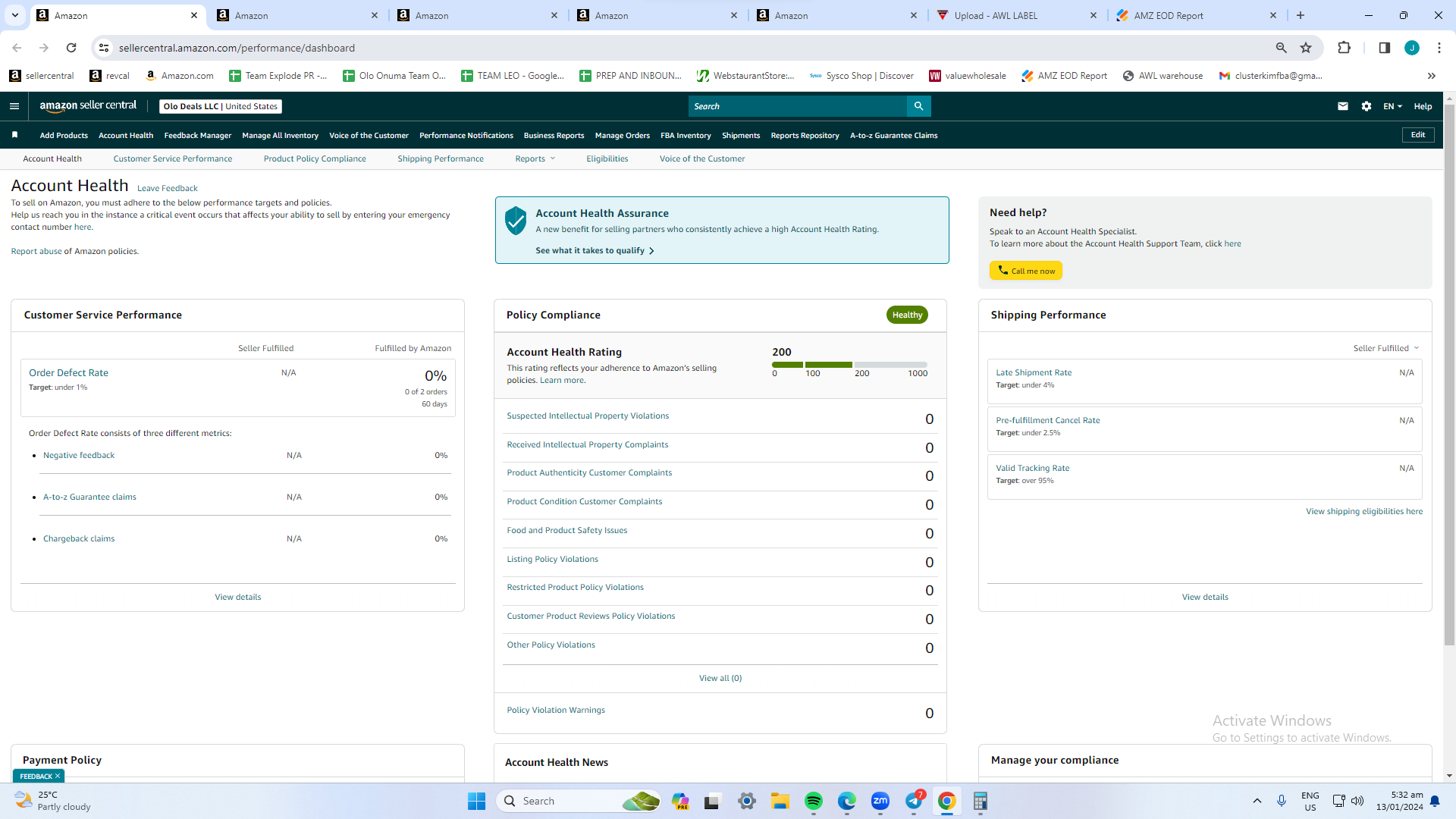Show more bookmarks overflow chevron
This screenshot has width=1456, height=819.
pos(1431,76)
